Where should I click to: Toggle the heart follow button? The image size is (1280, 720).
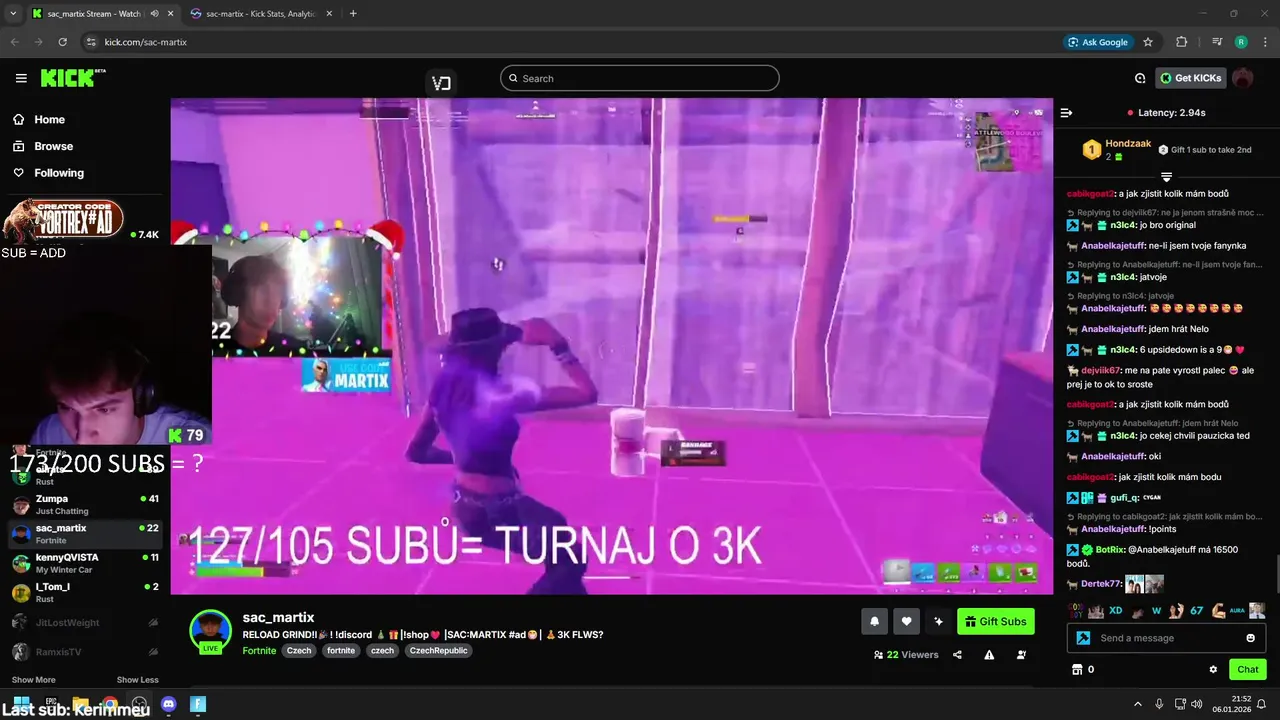coord(906,621)
